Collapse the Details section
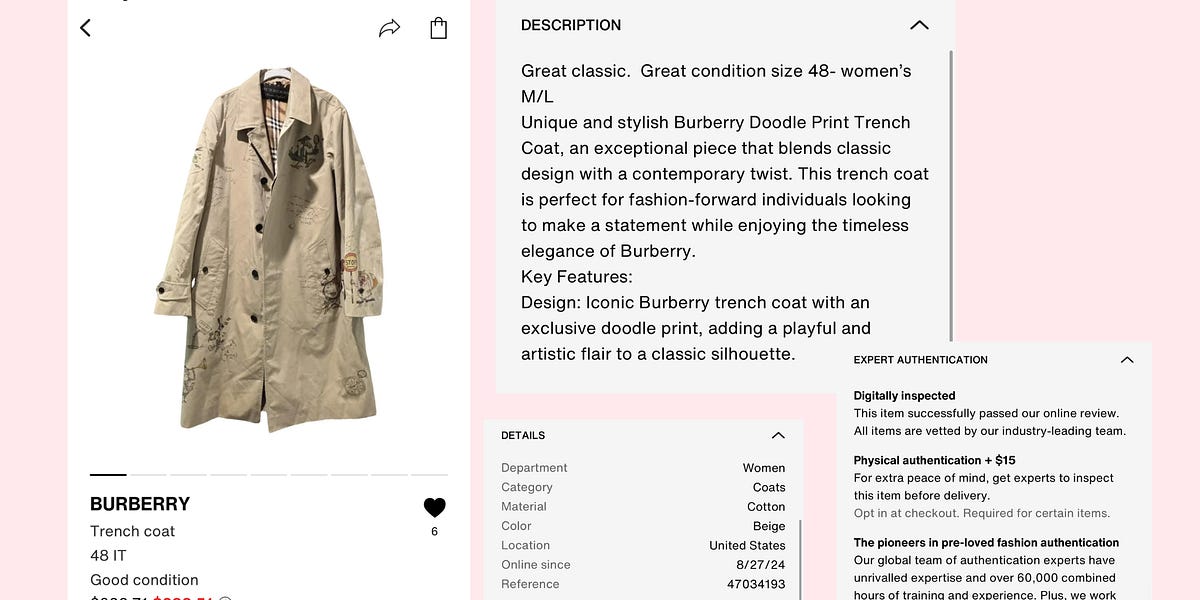The height and width of the screenshot is (600, 1200). [778, 435]
